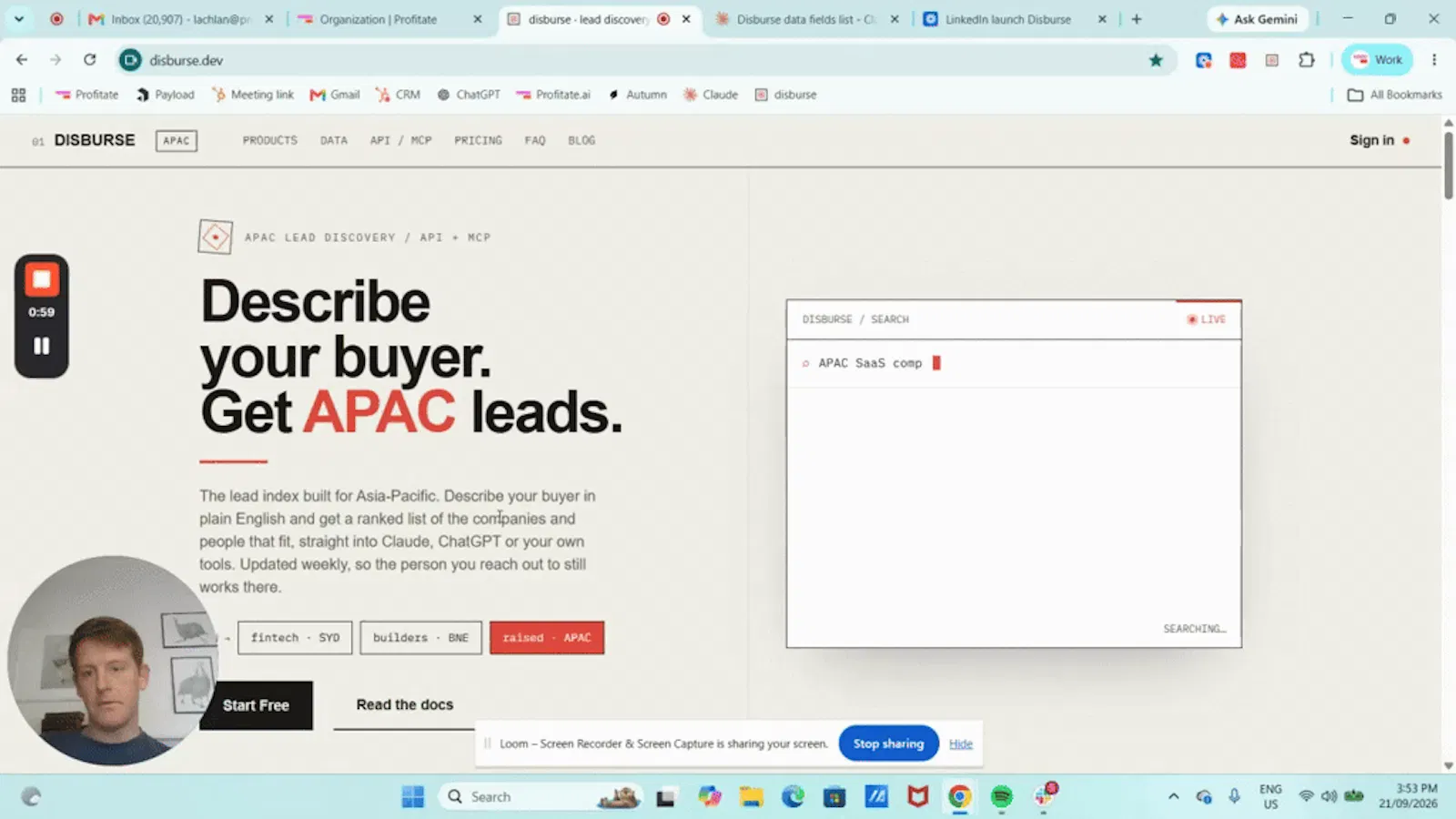
Task: Select the fintech · SYD example chip
Action: (x=295, y=638)
